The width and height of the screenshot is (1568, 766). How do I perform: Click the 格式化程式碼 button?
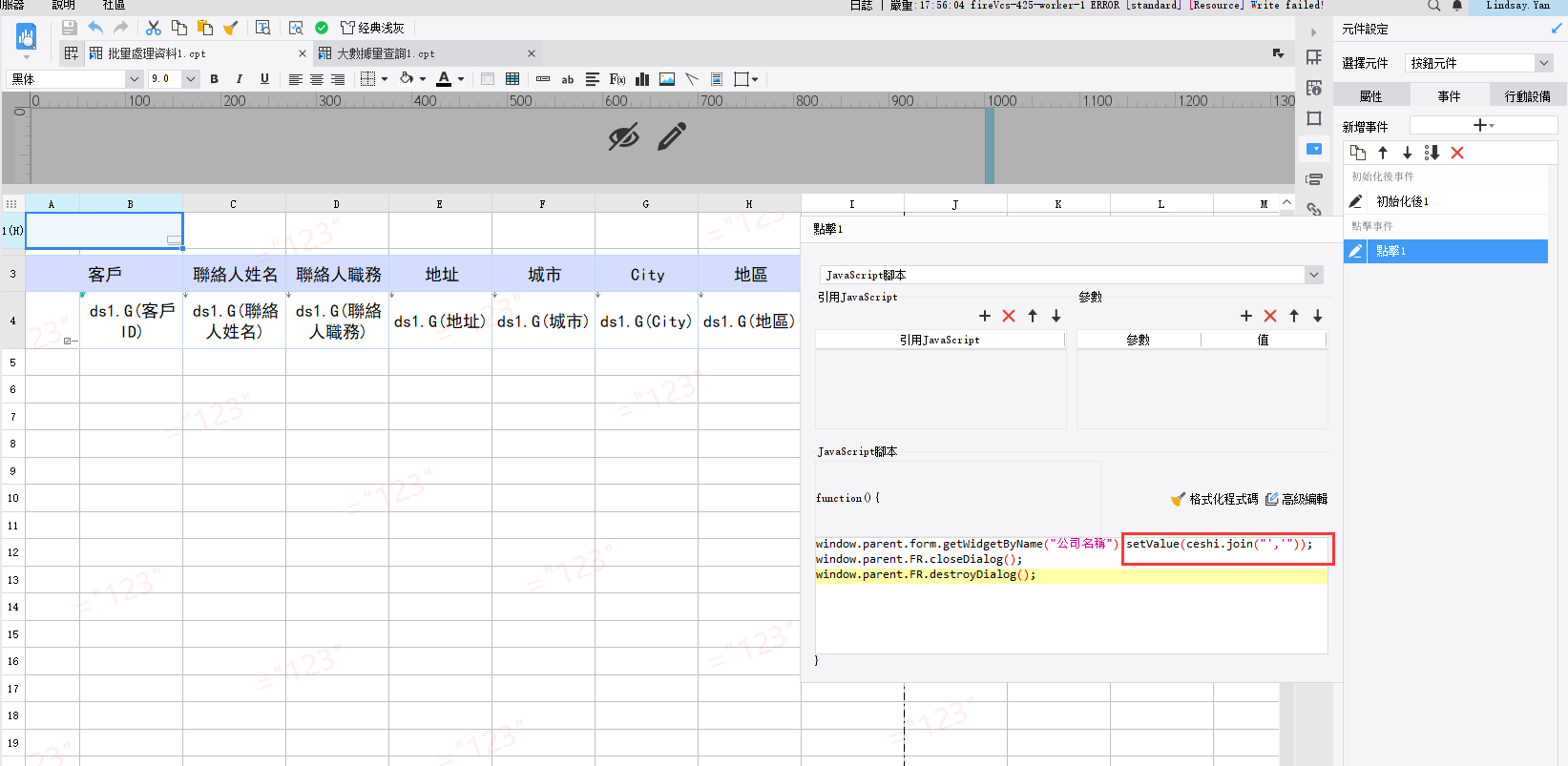point(1214,499)
